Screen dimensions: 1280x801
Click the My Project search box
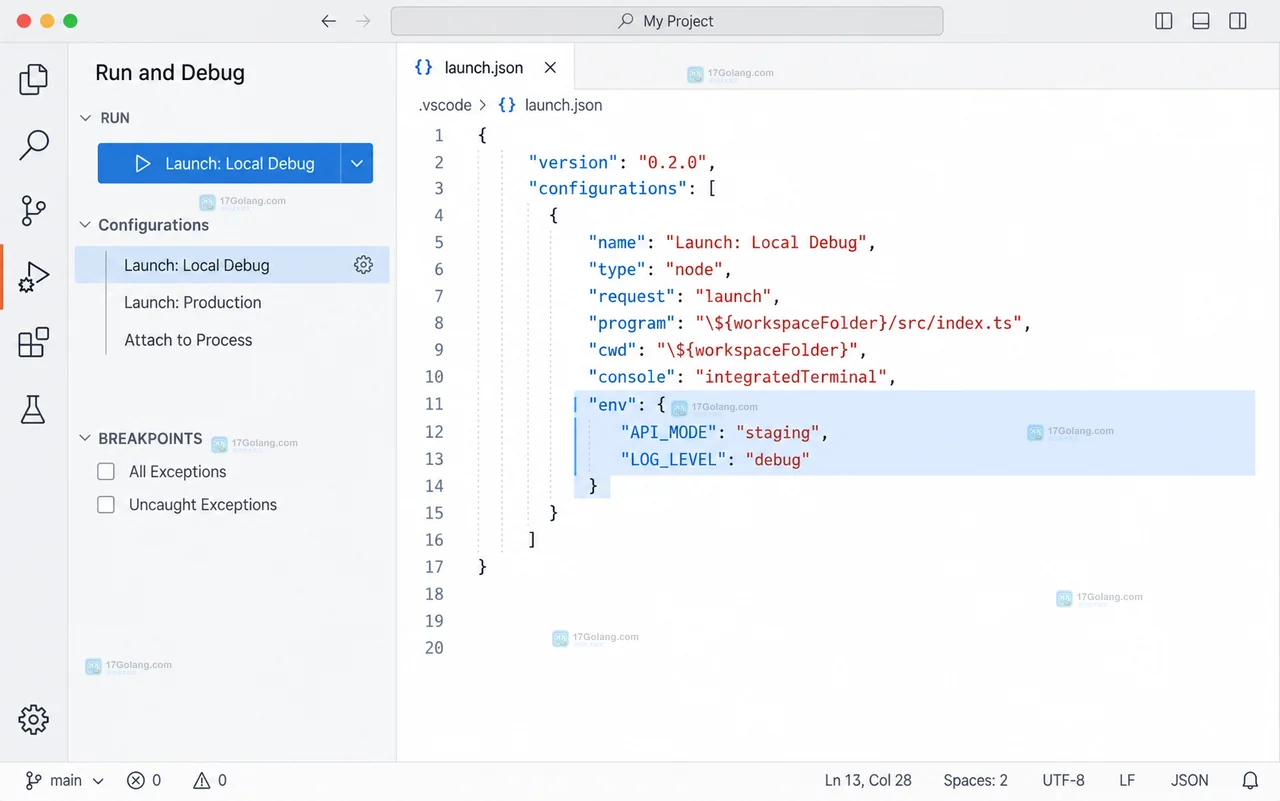pyautogui.click(x=667, y=21)
